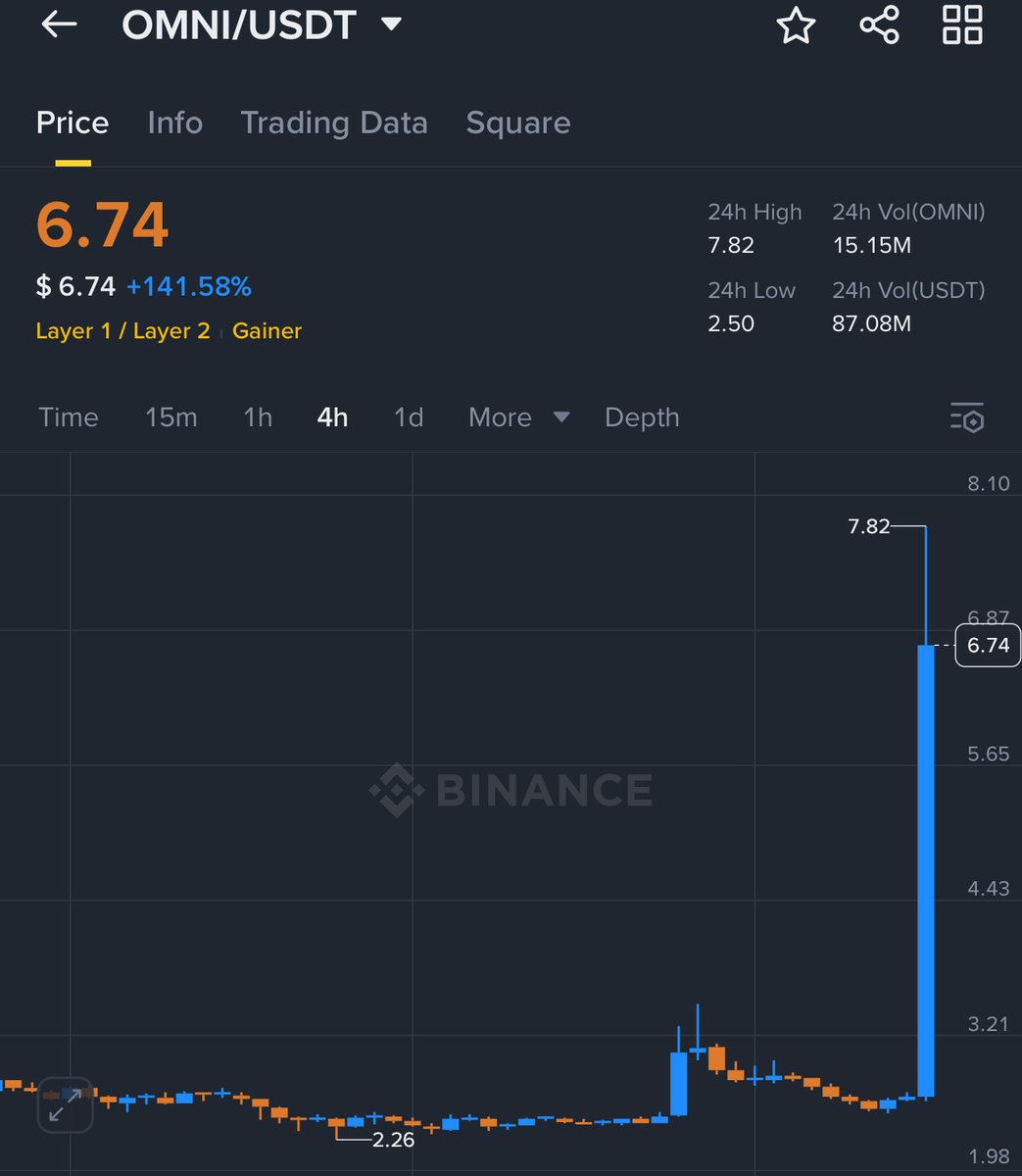The image size is (1022, 1176).
Task: Open chart indicator settings icon
Action: tap(967, 417)
